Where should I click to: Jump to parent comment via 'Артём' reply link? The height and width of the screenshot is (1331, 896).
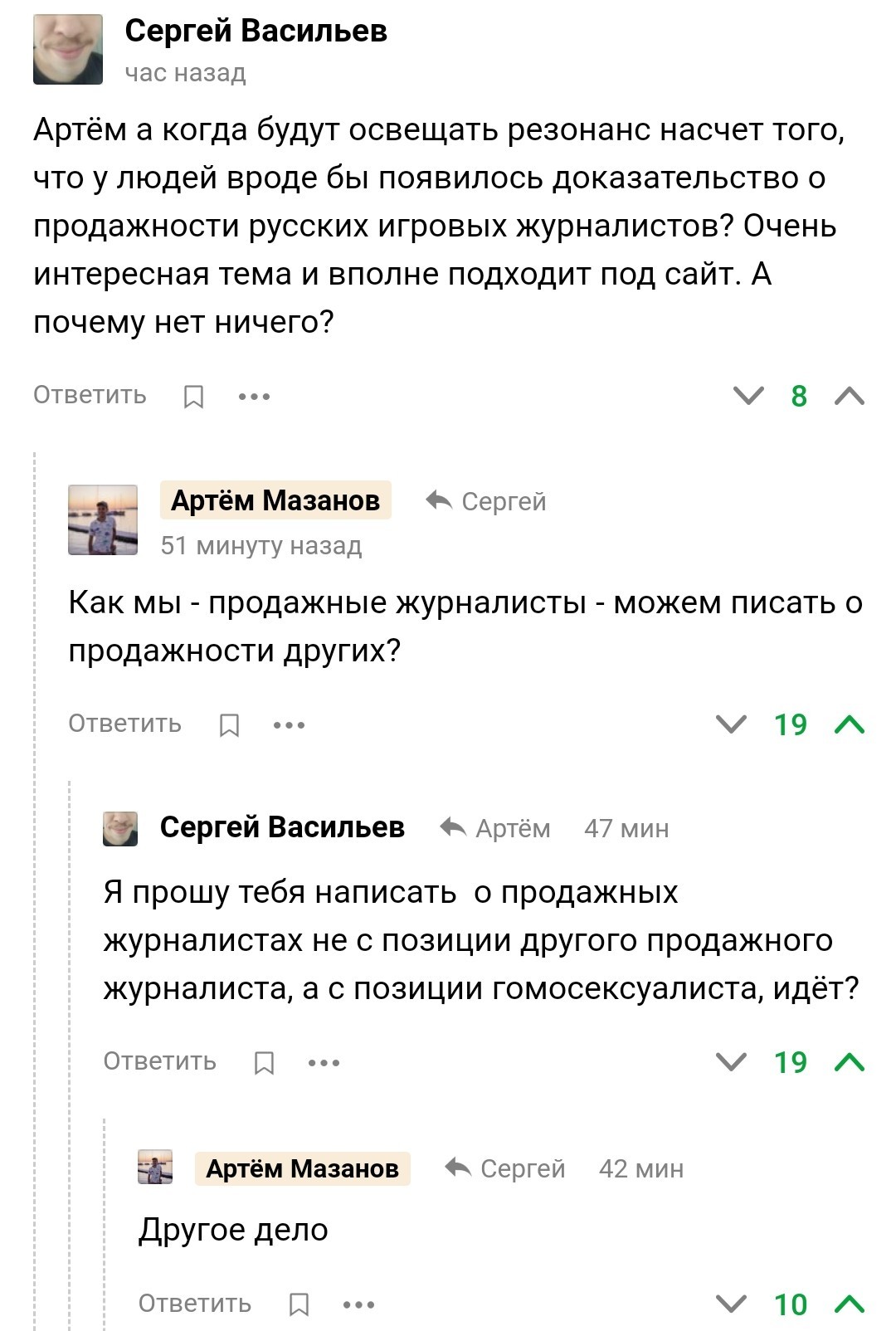click(x=495, y=828)
